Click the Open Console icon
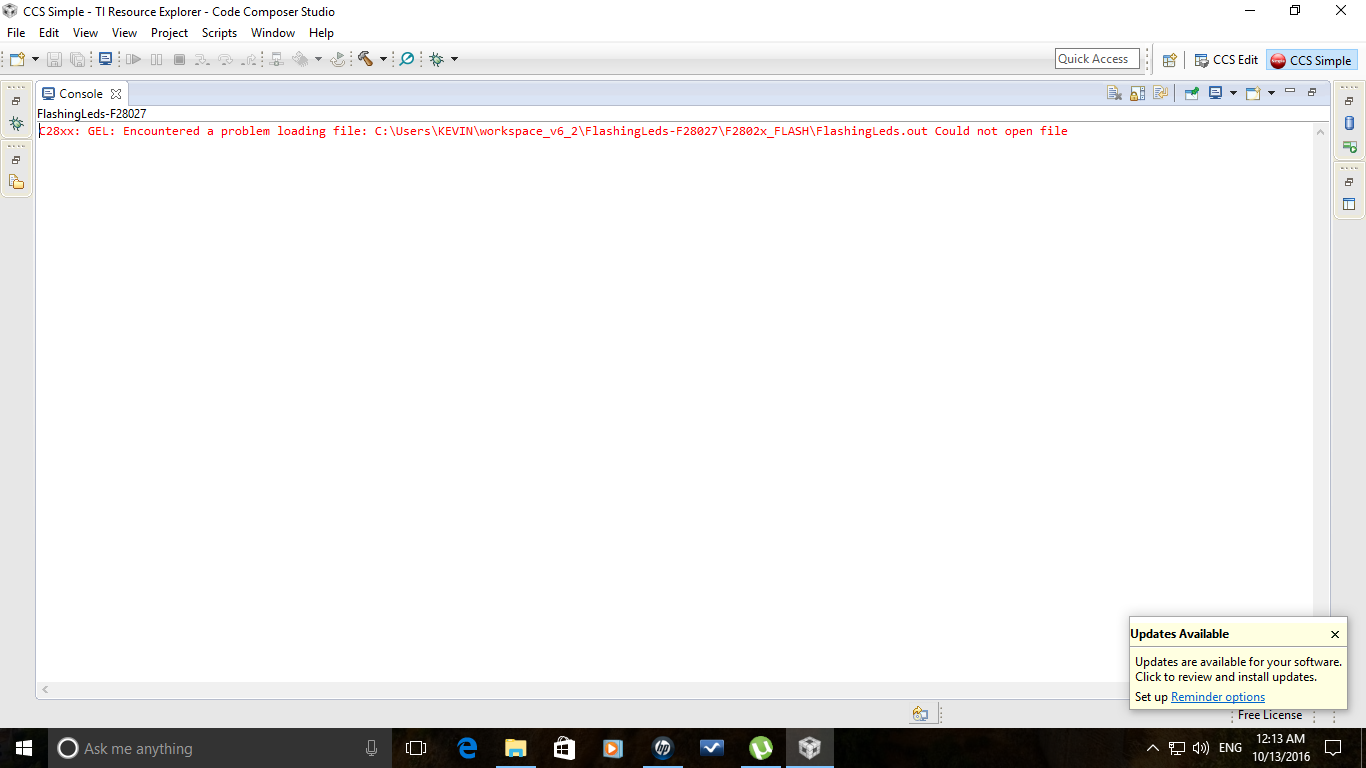Viewport: 1366px width, 768px height. point(1252,93)
